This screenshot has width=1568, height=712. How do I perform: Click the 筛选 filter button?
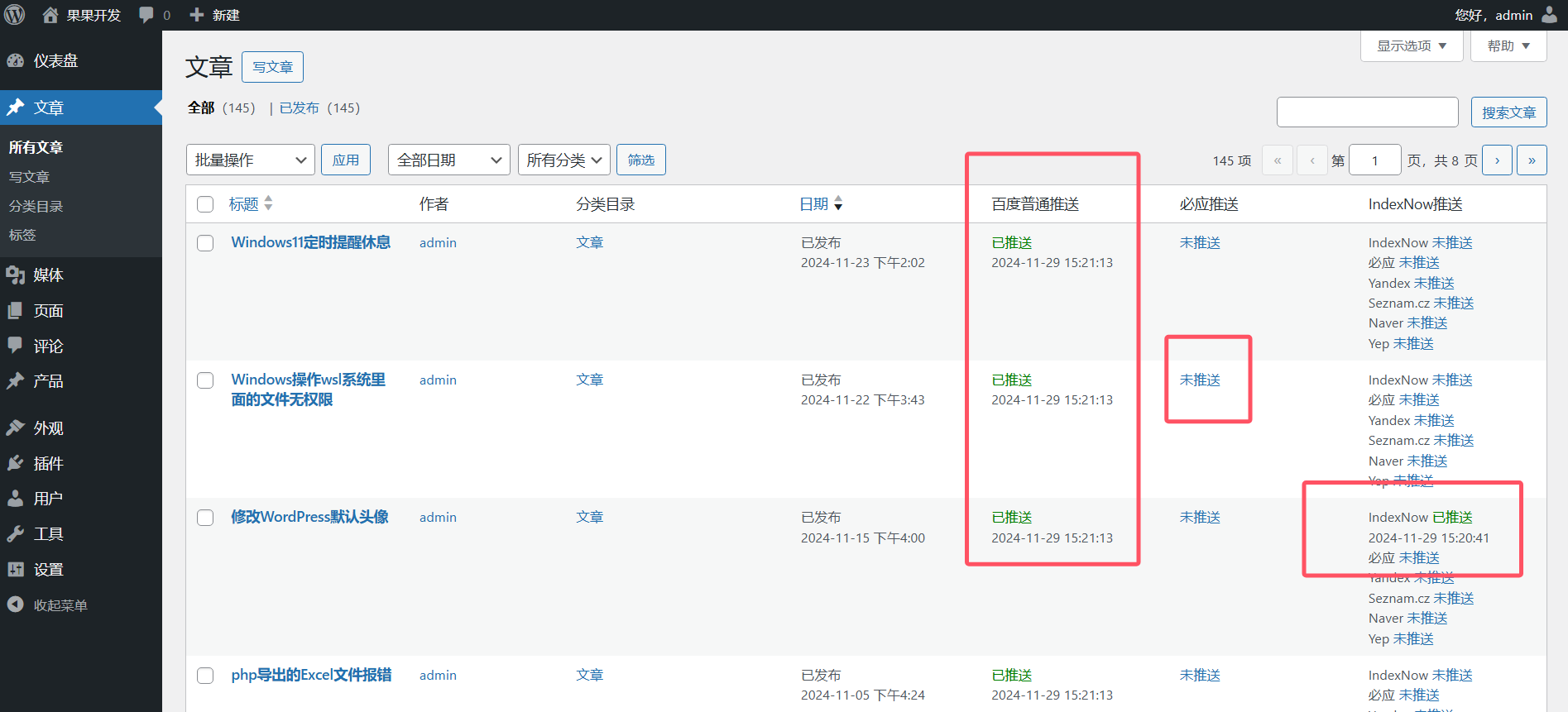click(x=641, y=160)
